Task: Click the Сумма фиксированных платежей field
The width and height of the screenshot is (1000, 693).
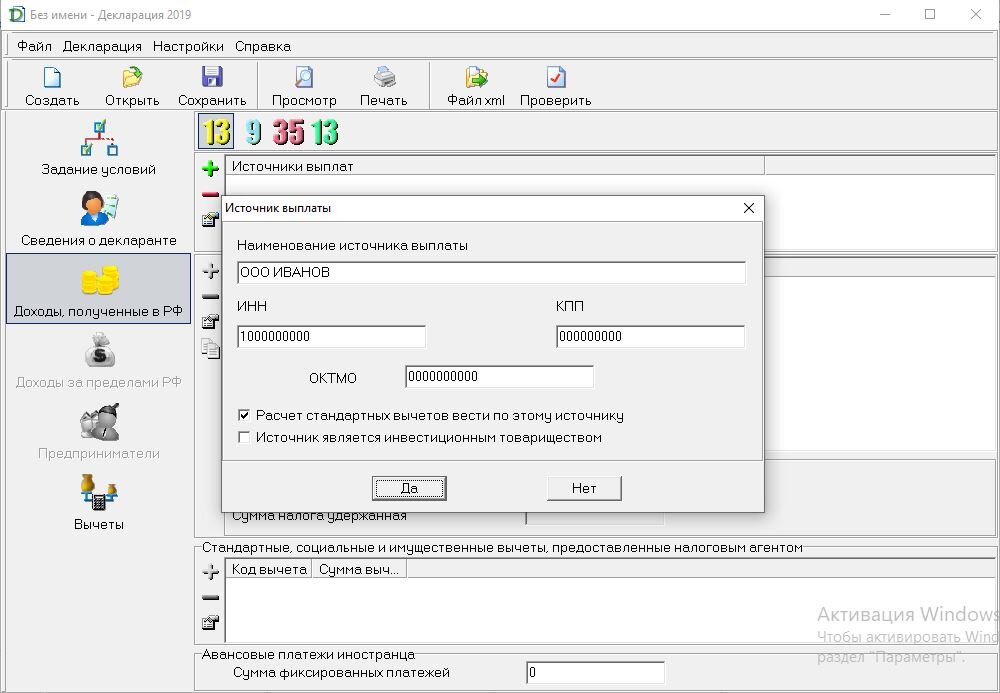Action: tap(596, 672)
